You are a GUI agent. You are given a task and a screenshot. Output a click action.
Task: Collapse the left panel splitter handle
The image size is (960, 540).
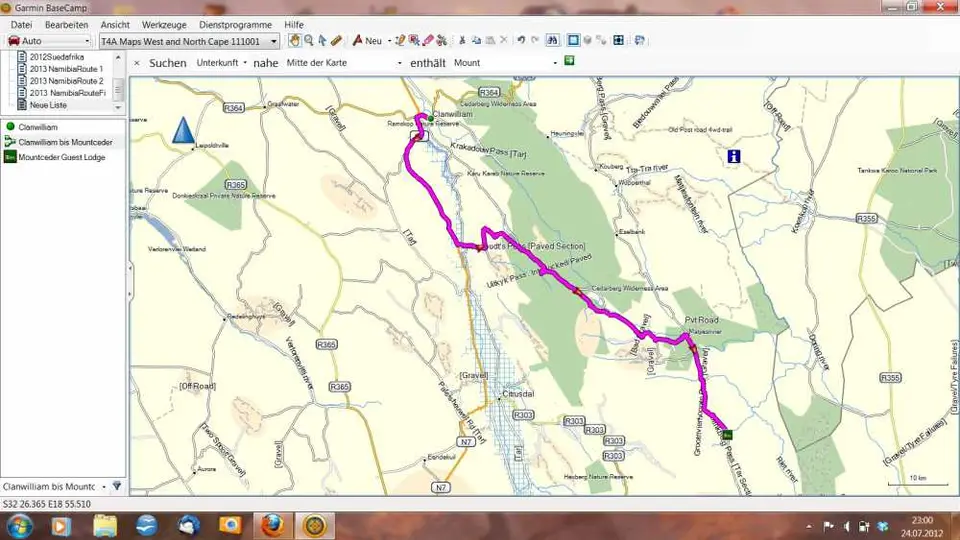pos(129,282)
